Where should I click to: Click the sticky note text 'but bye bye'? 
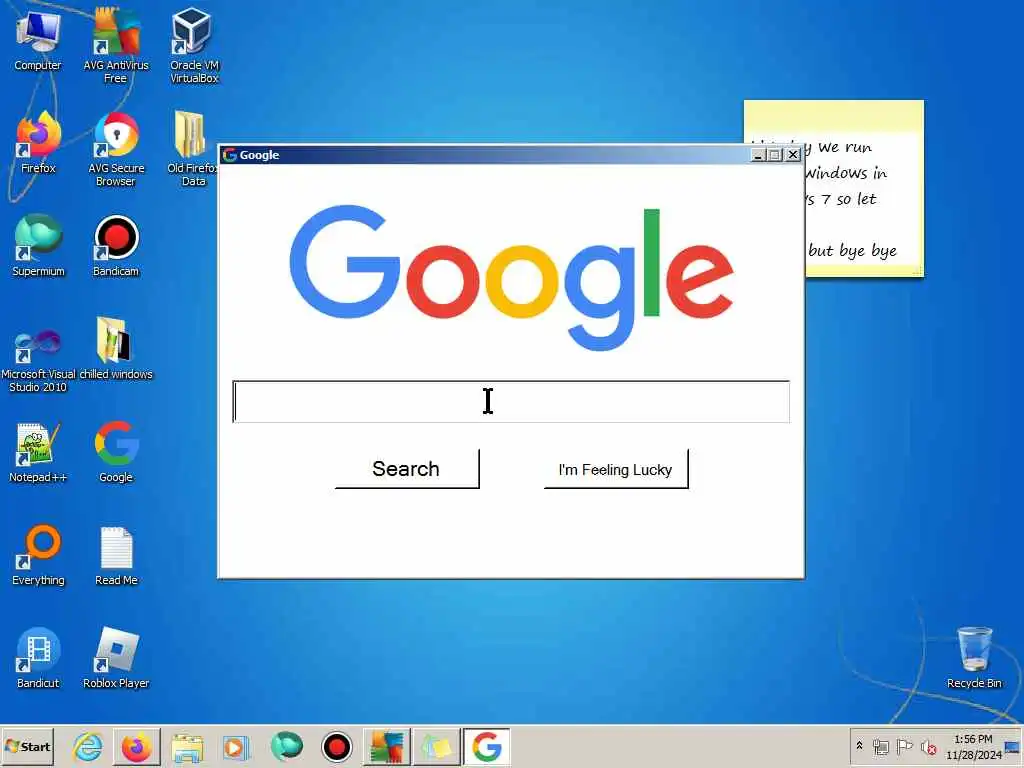[x=852, y=251]
